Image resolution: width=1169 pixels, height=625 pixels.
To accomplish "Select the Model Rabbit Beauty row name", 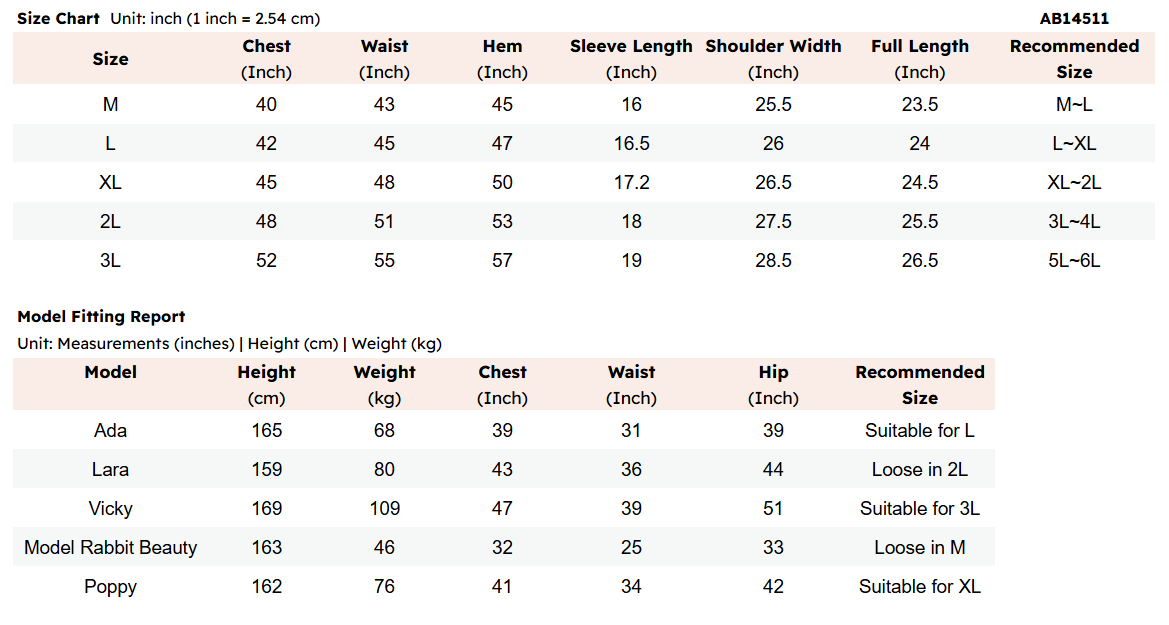I will (x=110, y=547).
